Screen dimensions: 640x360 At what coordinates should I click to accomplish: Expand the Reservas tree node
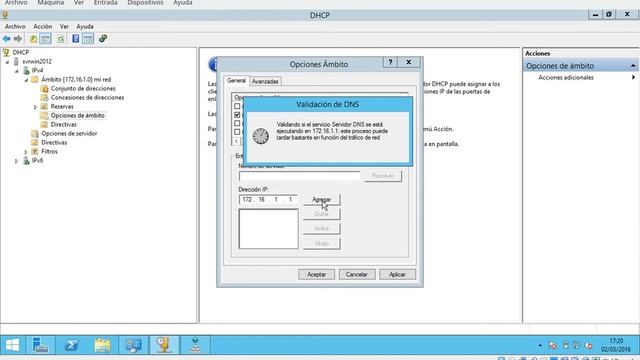click(x=36, y=107)
